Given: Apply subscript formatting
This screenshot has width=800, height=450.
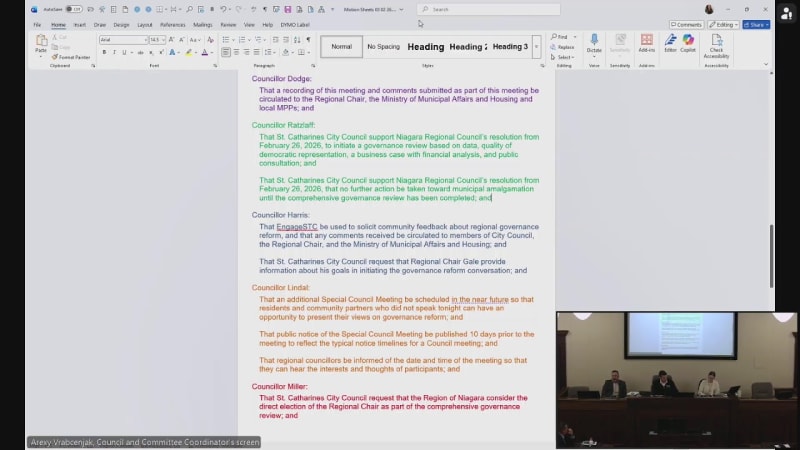Looking at the screenshot, I should (x=151, y=52).
